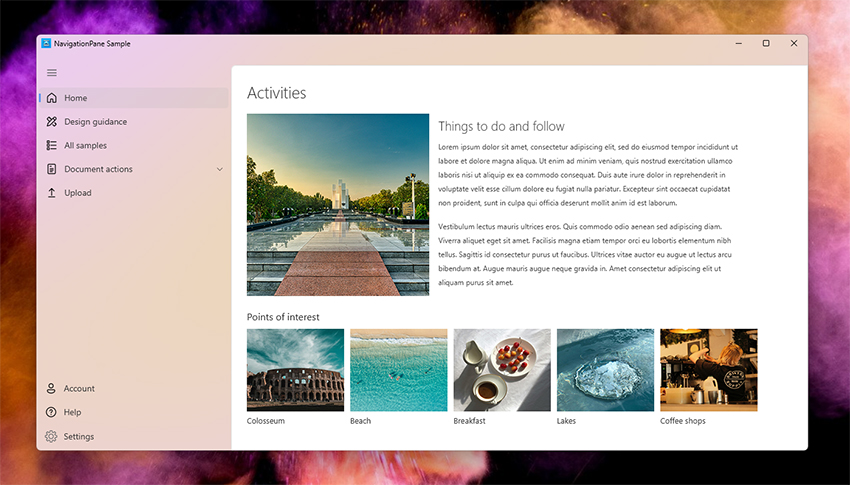Toggle the hamburger navigation menu button
This screenshot has height=485, width=850.
click(52, 73)
